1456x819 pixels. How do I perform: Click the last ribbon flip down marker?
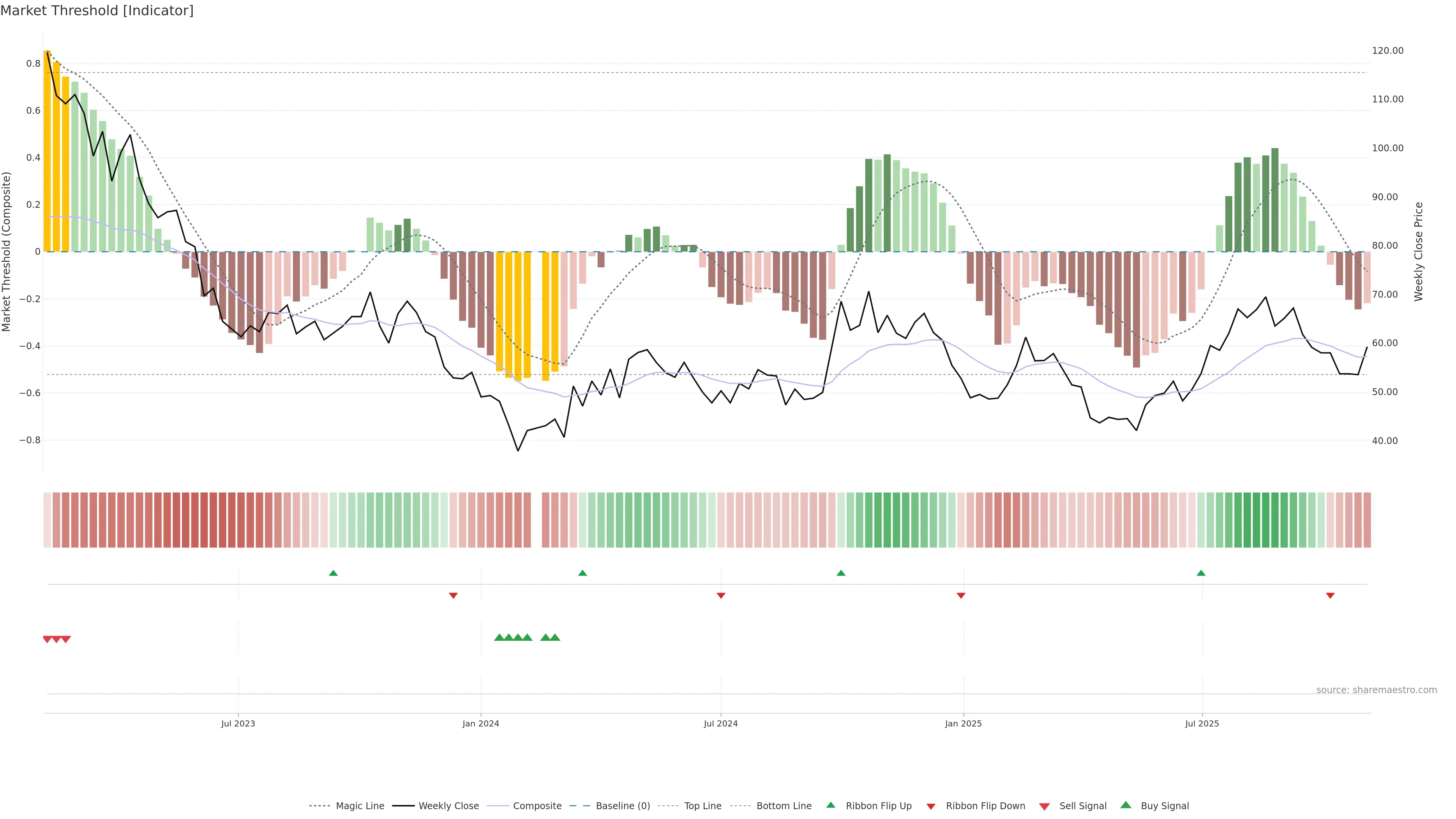[x=1330, y=596]
